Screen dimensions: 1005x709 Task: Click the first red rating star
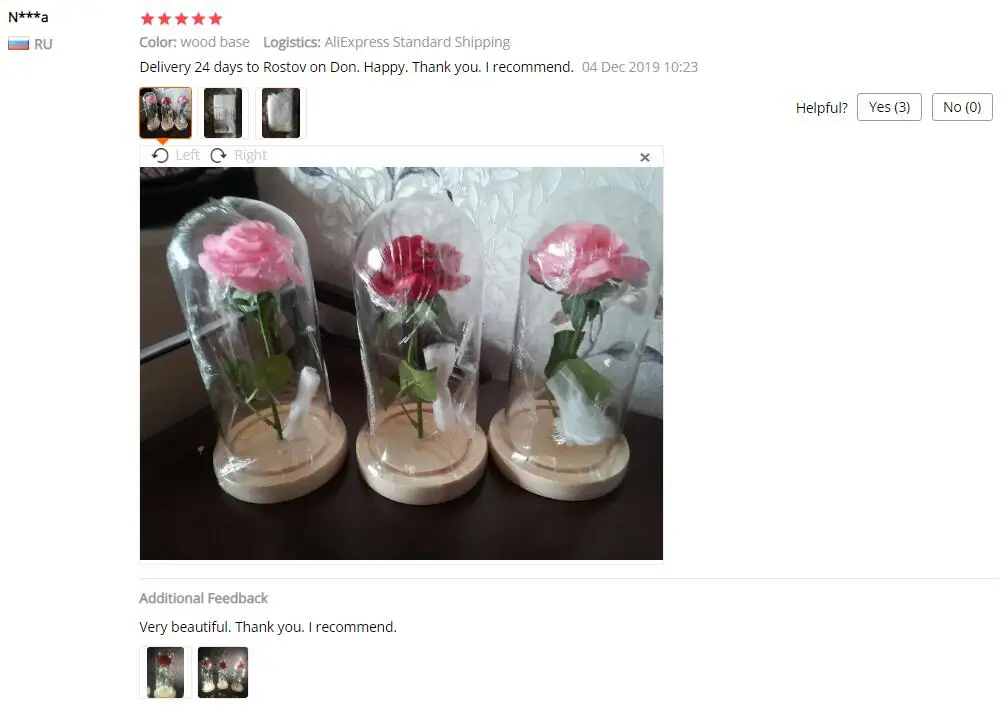click(147, 19)
